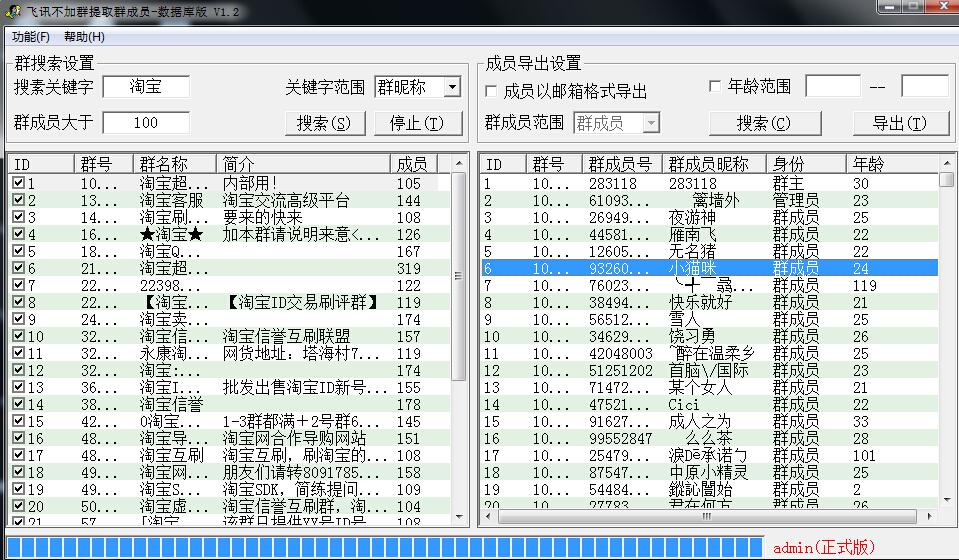Screen dimensions: 959x560
Task: Open the 帮助(H) menu
Action: [84, 37]
